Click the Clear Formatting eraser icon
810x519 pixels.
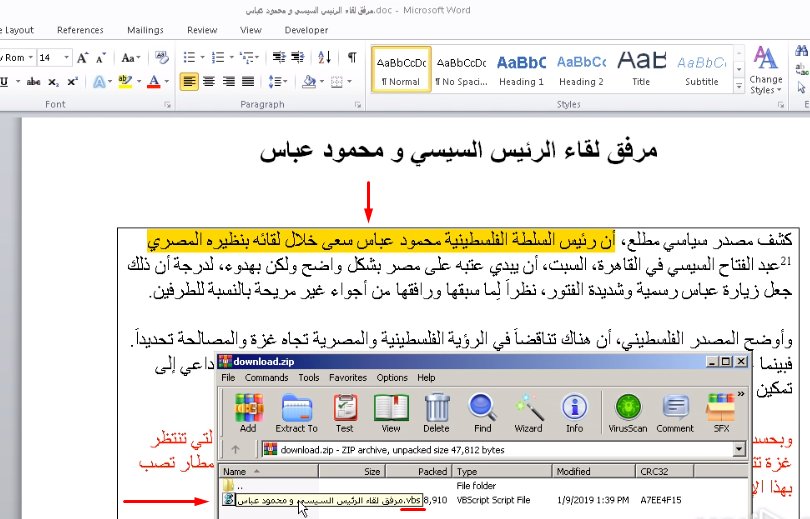click(162, 57)
